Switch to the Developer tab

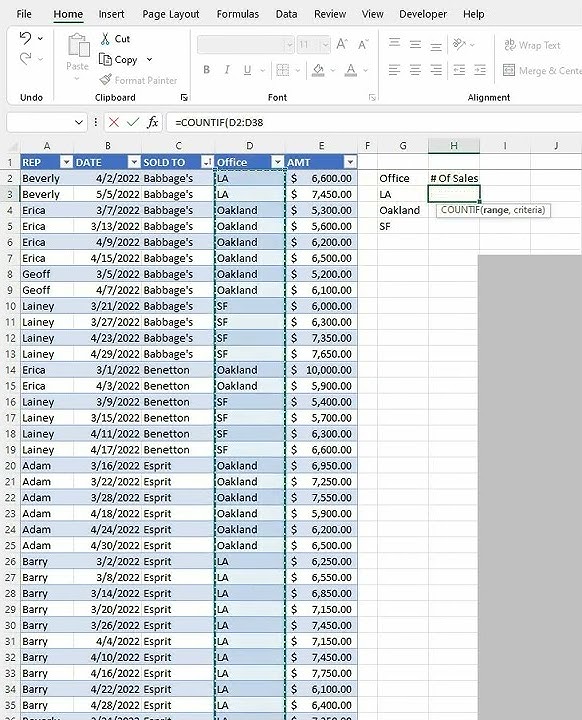pyautogui.click(x=423, y=14)
